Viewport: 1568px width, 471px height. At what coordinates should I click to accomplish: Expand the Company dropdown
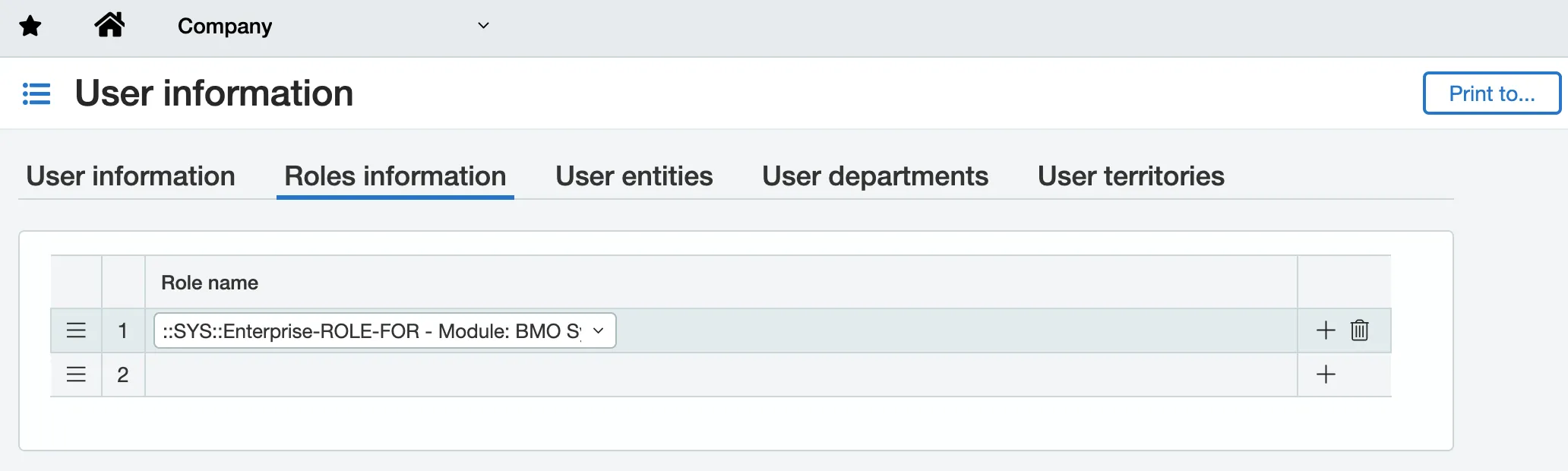click(x=333, y=27)
